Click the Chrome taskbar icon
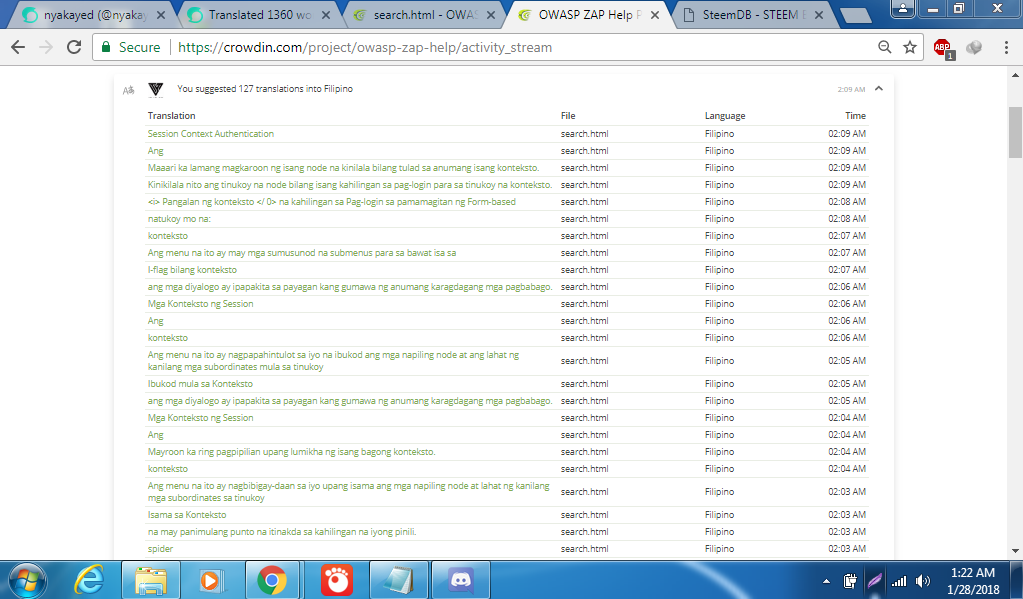 tap(272, 579)
